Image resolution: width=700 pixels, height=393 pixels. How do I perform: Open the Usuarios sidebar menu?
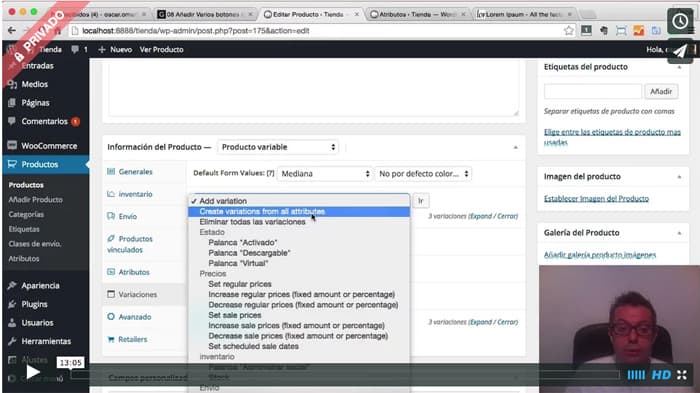point(37,322)
